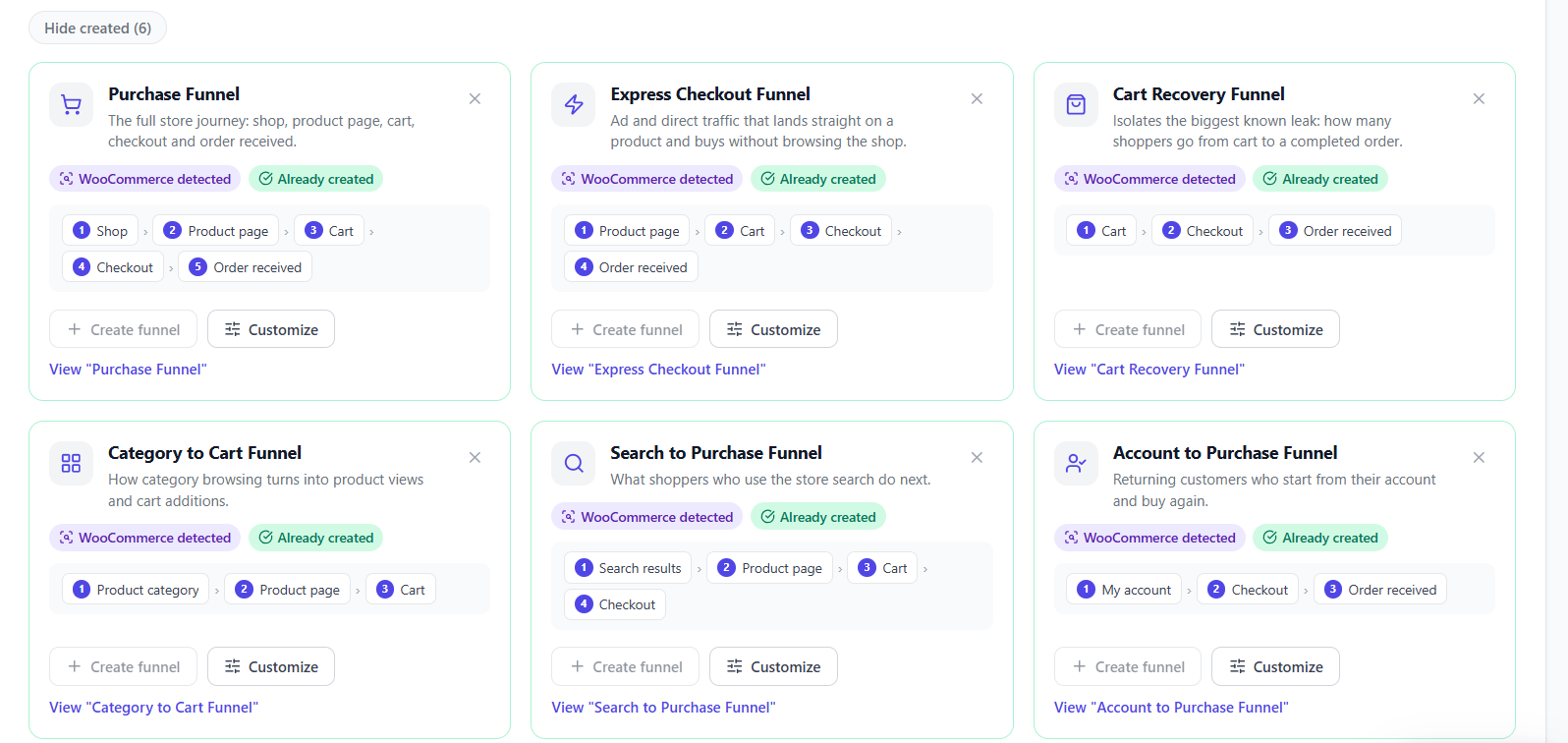
Task: Open the View "Account to Purchase Funnel" link
Action: tap(1171, 708)
